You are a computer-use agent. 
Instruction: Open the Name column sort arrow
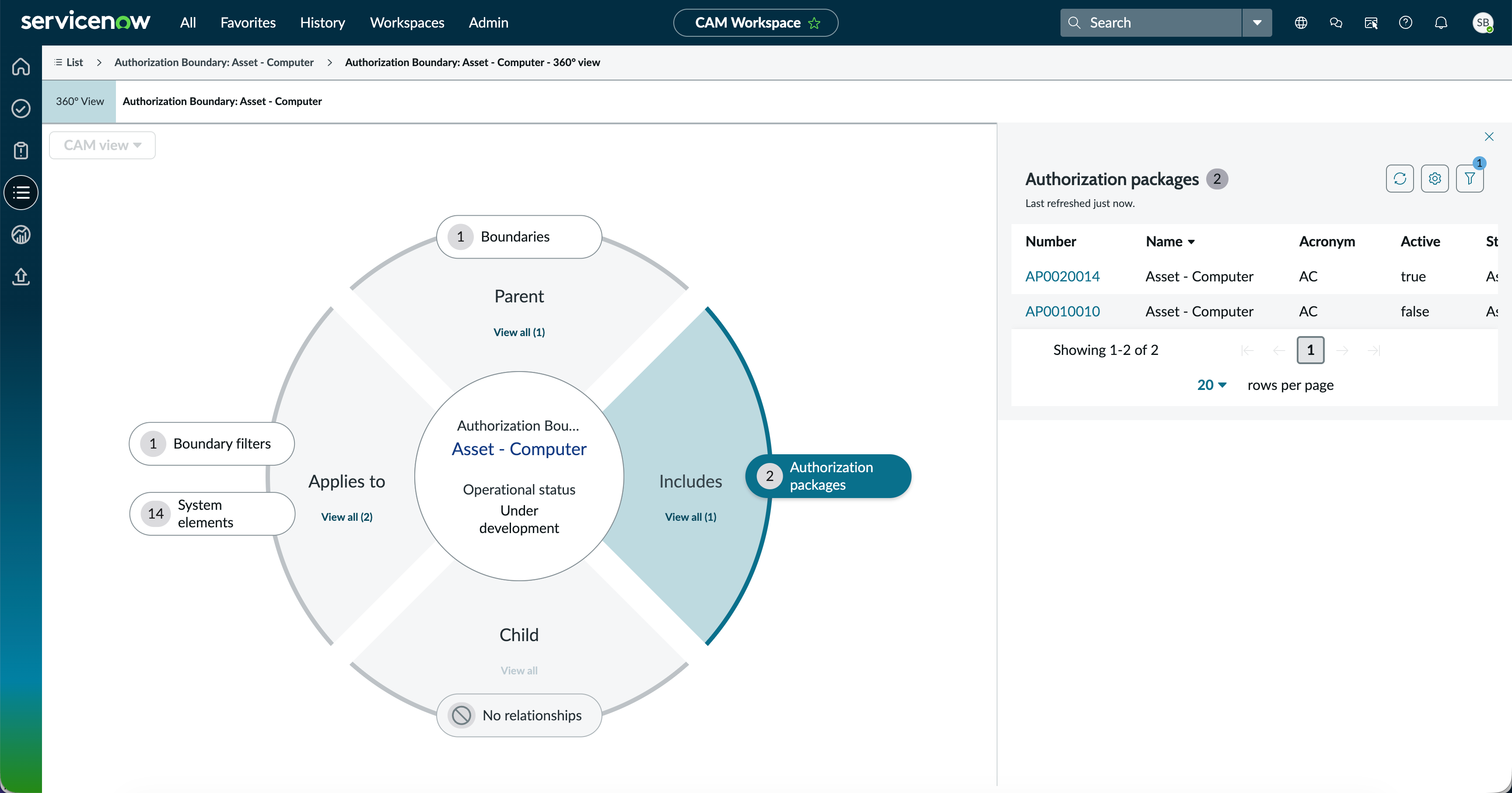click(x=1191, y=242)
